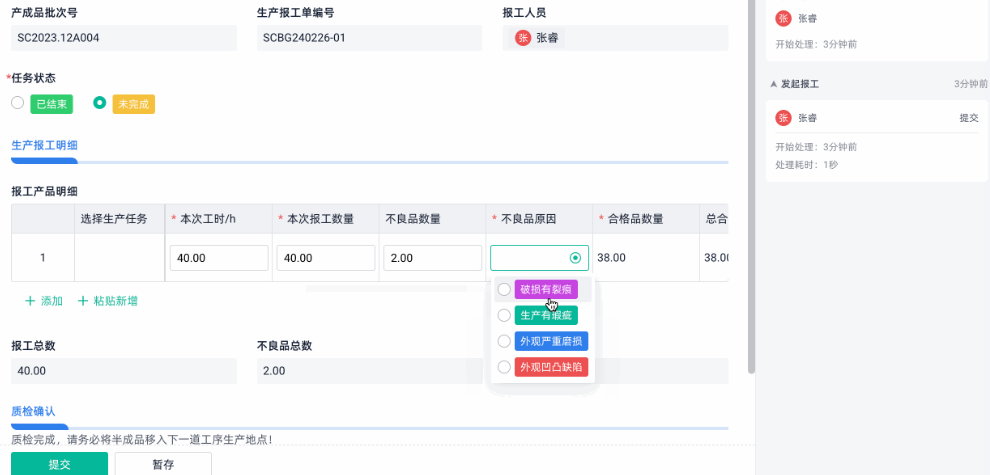Click the 质检完成 reminder note text
Viewport: 990px width, 475px height.
point(142,438)
